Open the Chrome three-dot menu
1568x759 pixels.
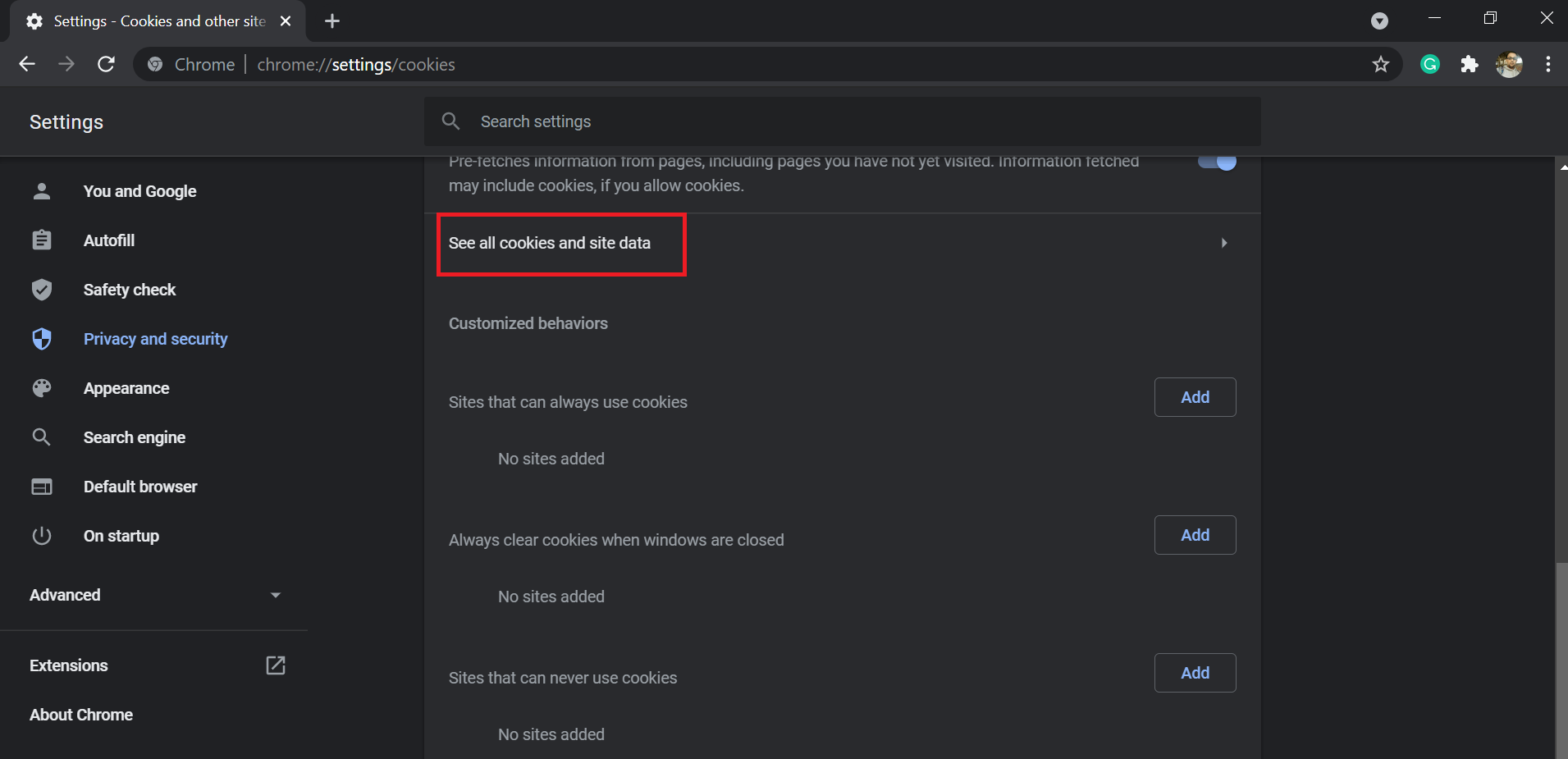[1549, 64]
